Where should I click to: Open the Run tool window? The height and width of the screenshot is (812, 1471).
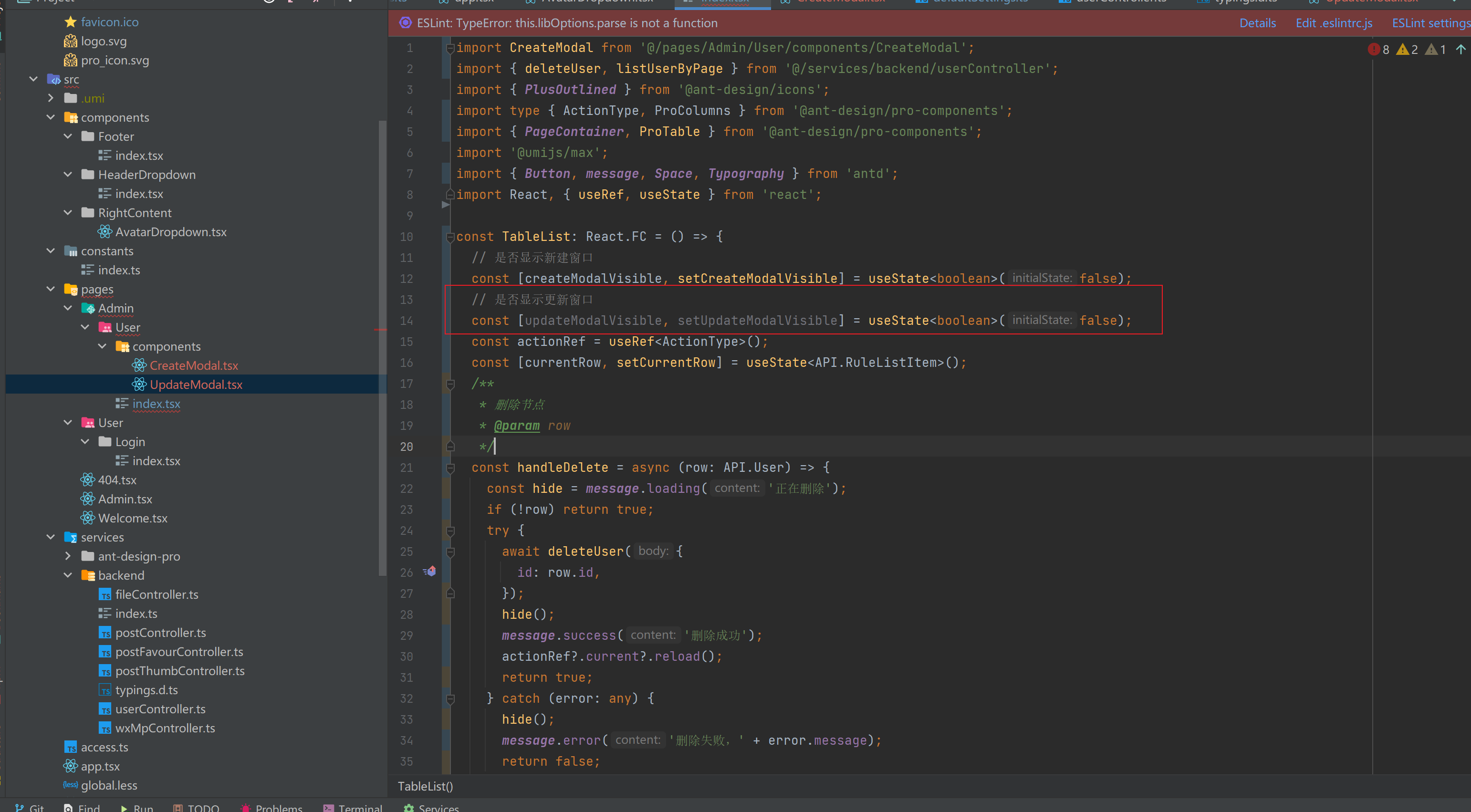(x=136, y=807)
